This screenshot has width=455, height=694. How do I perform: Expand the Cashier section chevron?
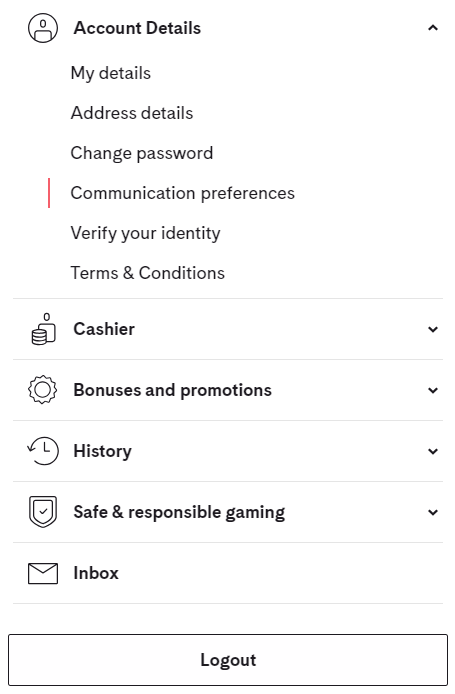tap(433, 329)
